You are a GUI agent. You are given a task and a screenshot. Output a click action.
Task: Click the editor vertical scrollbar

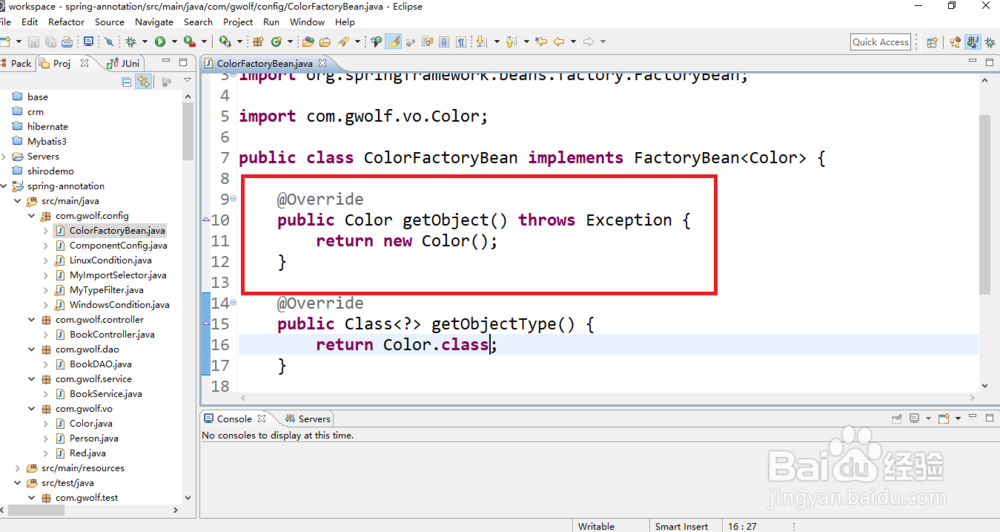(x=985, y=204)
